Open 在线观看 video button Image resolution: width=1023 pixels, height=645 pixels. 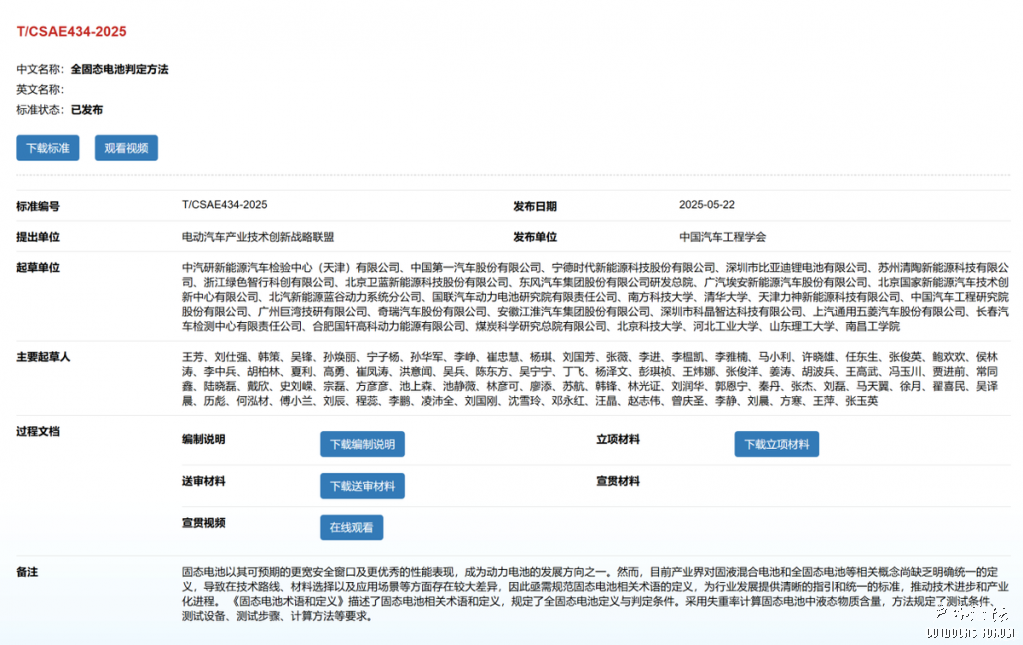click(x=351, y=528)
